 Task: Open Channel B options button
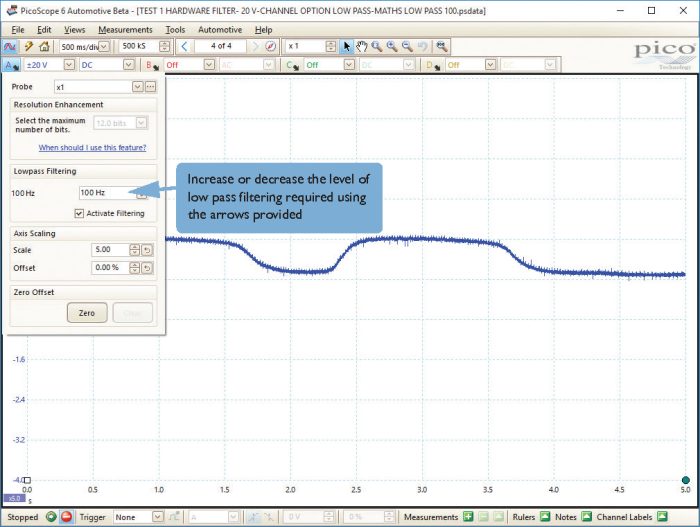pos(152,65)
